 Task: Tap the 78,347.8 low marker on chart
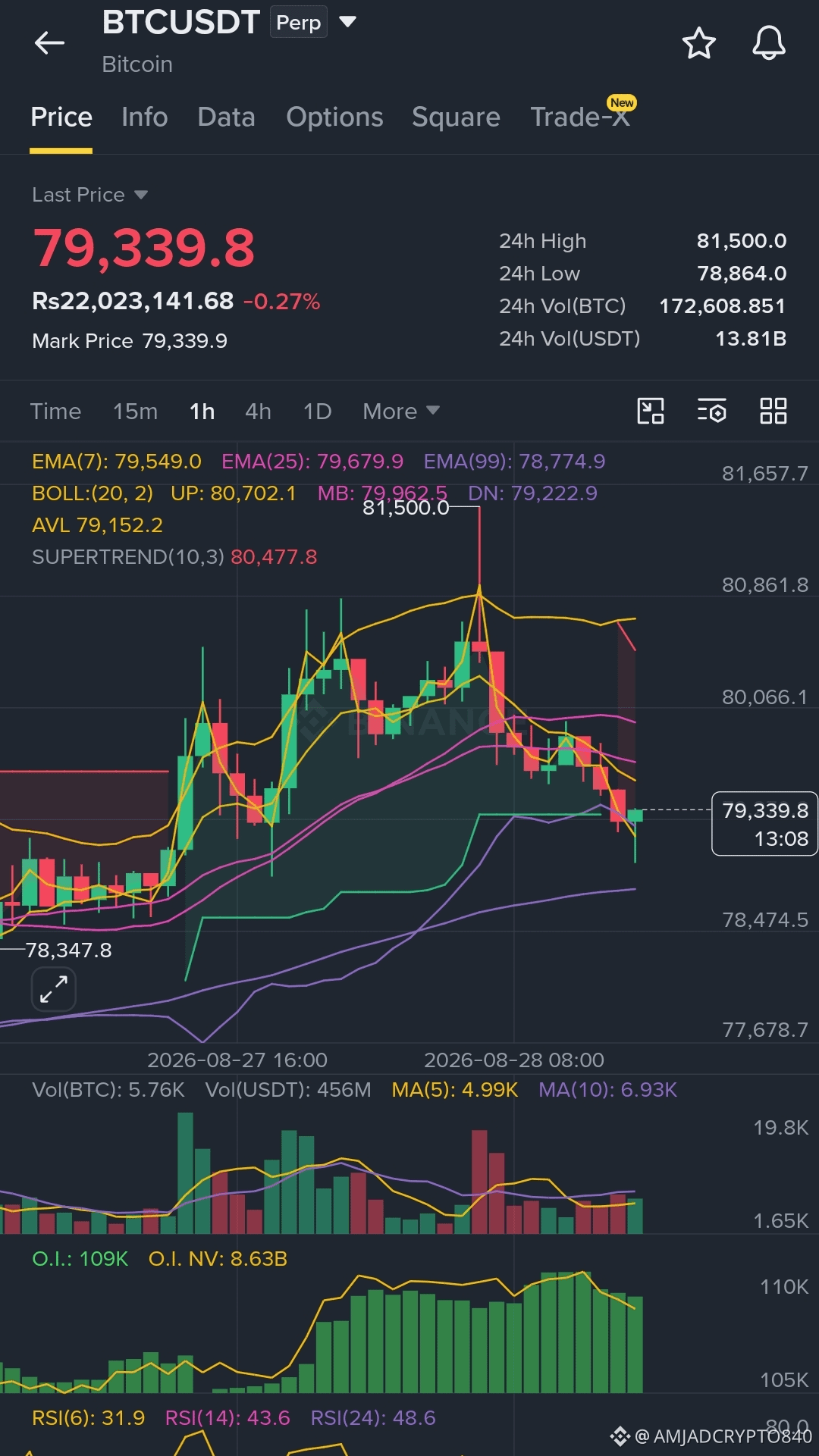(69, 950)
